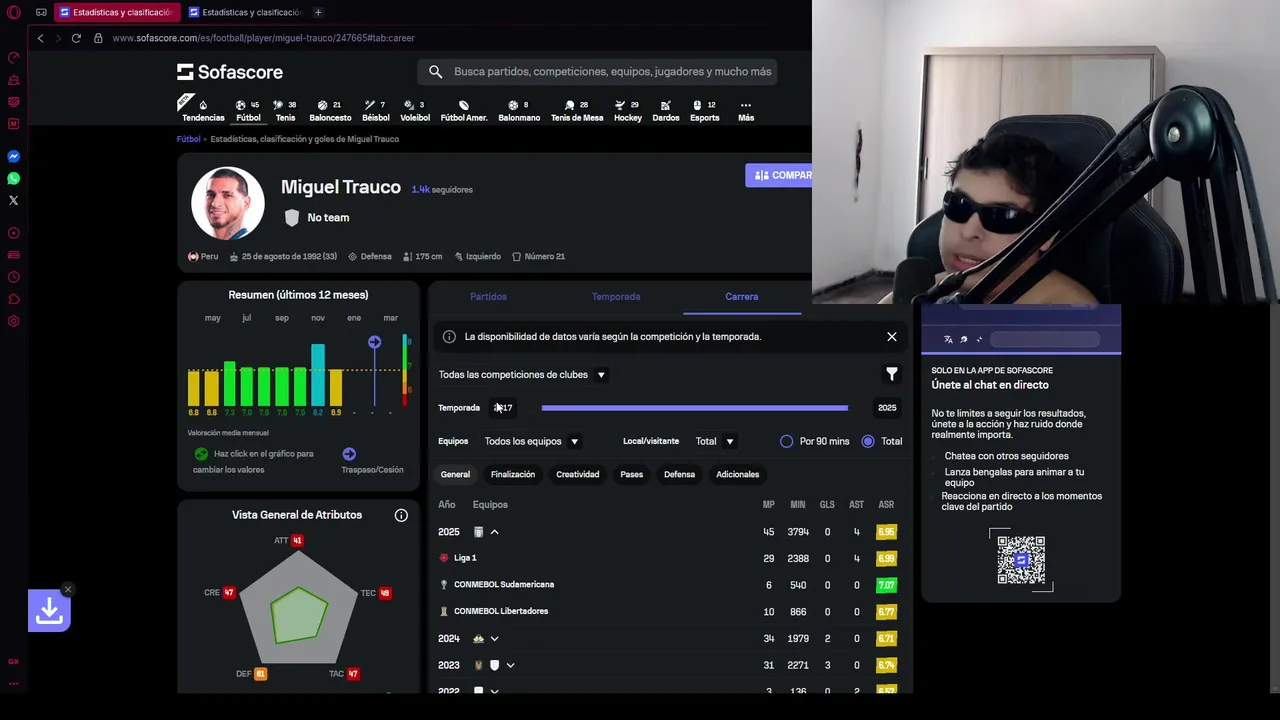Click the 2025 season end value

tap(887, 408)
